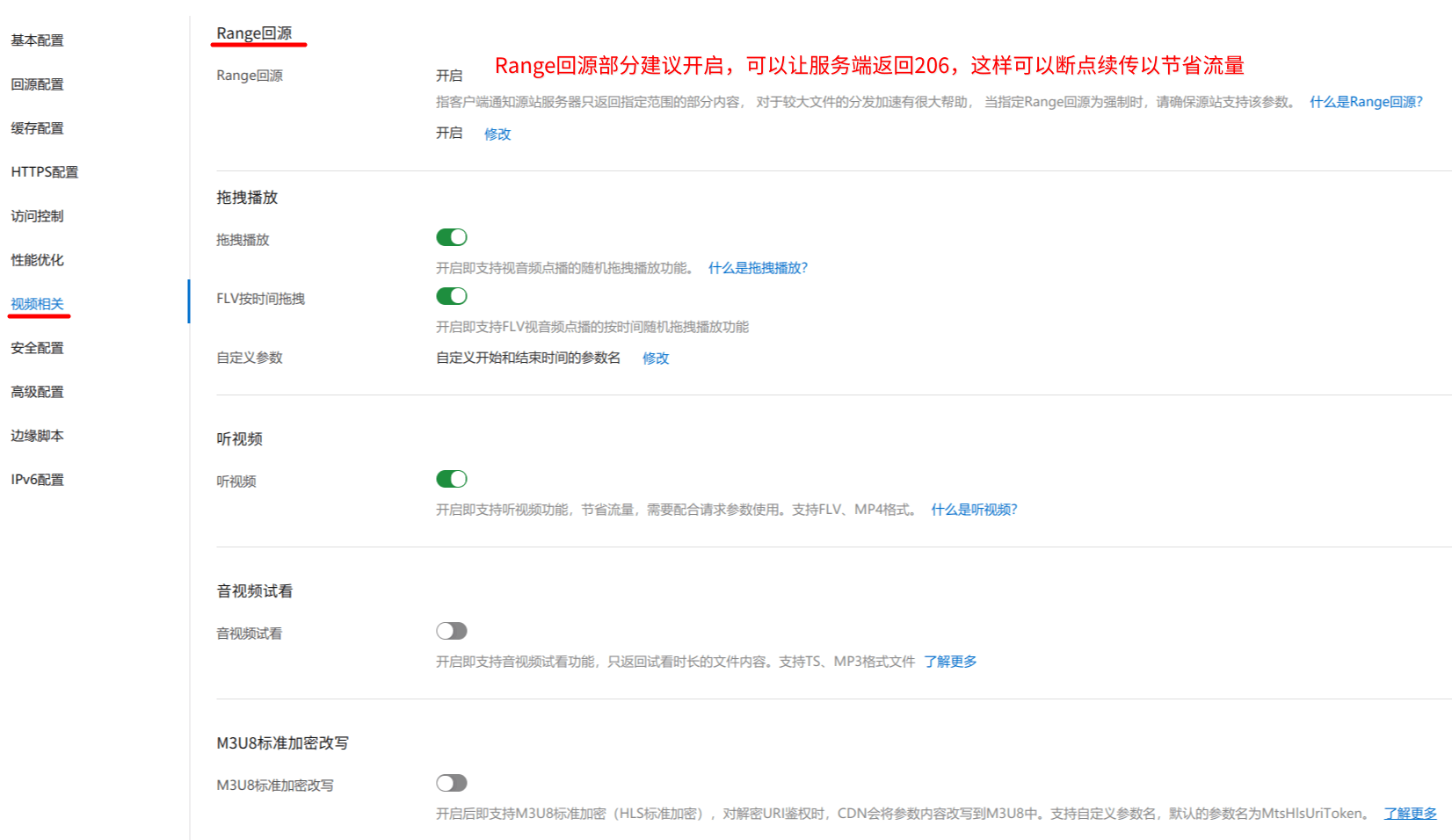Viewport: 1452px width, 840px height.
Task: Select HTTPS配置 sidebar item
Action: click(45, 172)
